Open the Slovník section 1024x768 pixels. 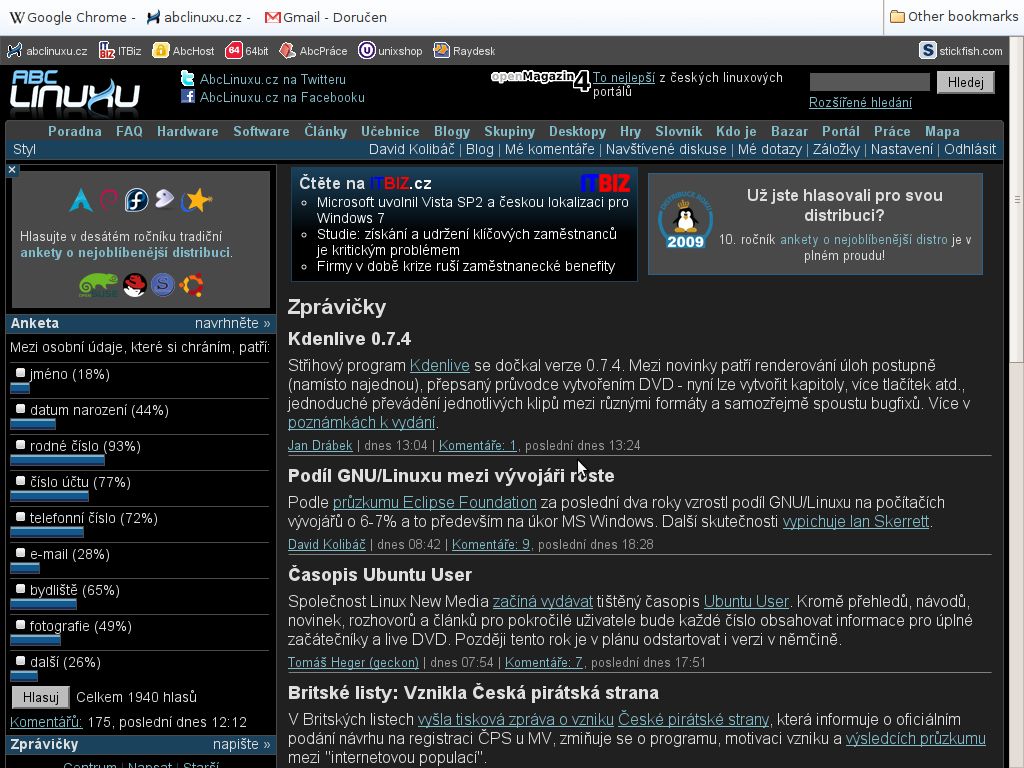coord(679,131)
